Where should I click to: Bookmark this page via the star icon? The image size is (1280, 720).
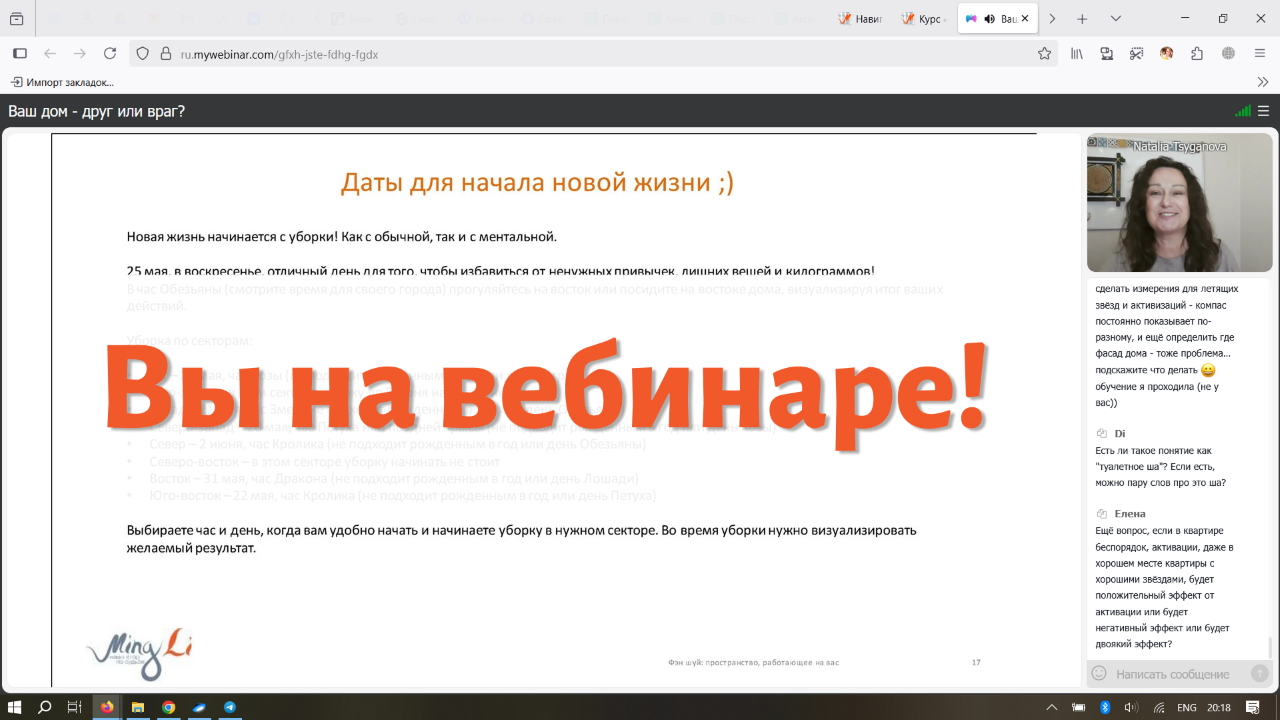pos(1046,54)
